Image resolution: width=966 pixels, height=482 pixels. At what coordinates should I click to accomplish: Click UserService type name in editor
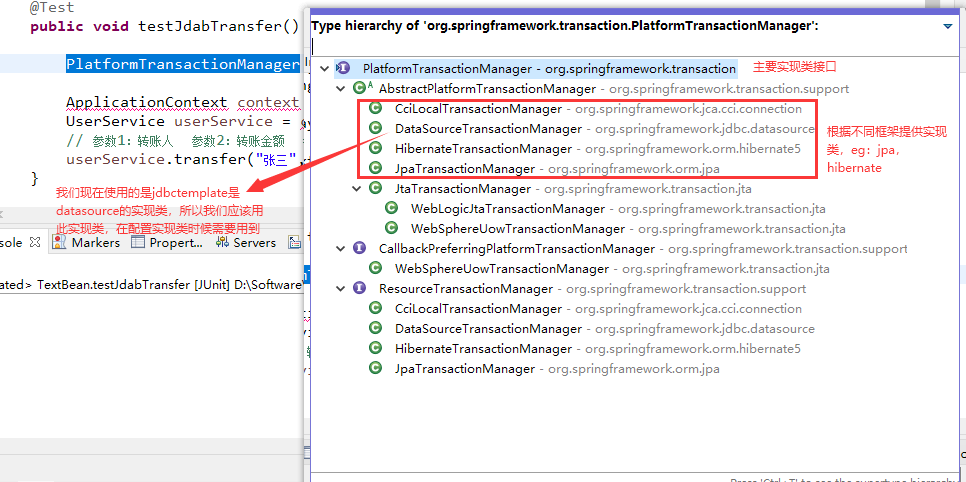point(115,121)
